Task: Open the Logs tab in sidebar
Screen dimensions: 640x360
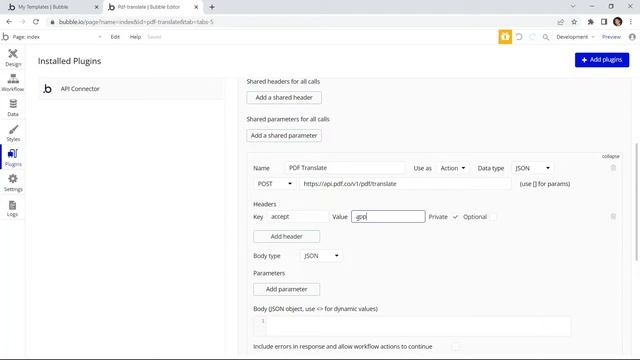Action: 13,208
